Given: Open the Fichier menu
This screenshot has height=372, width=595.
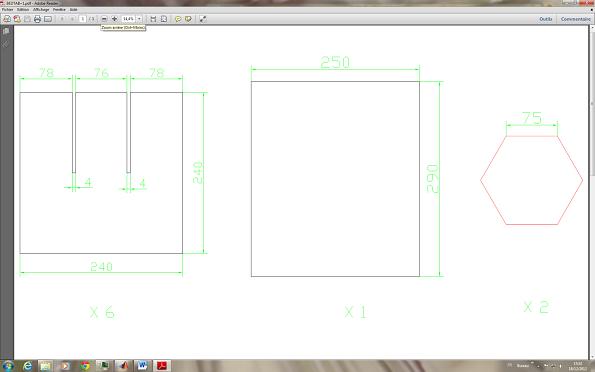Looking at the screenshot, I should [8, 9].
